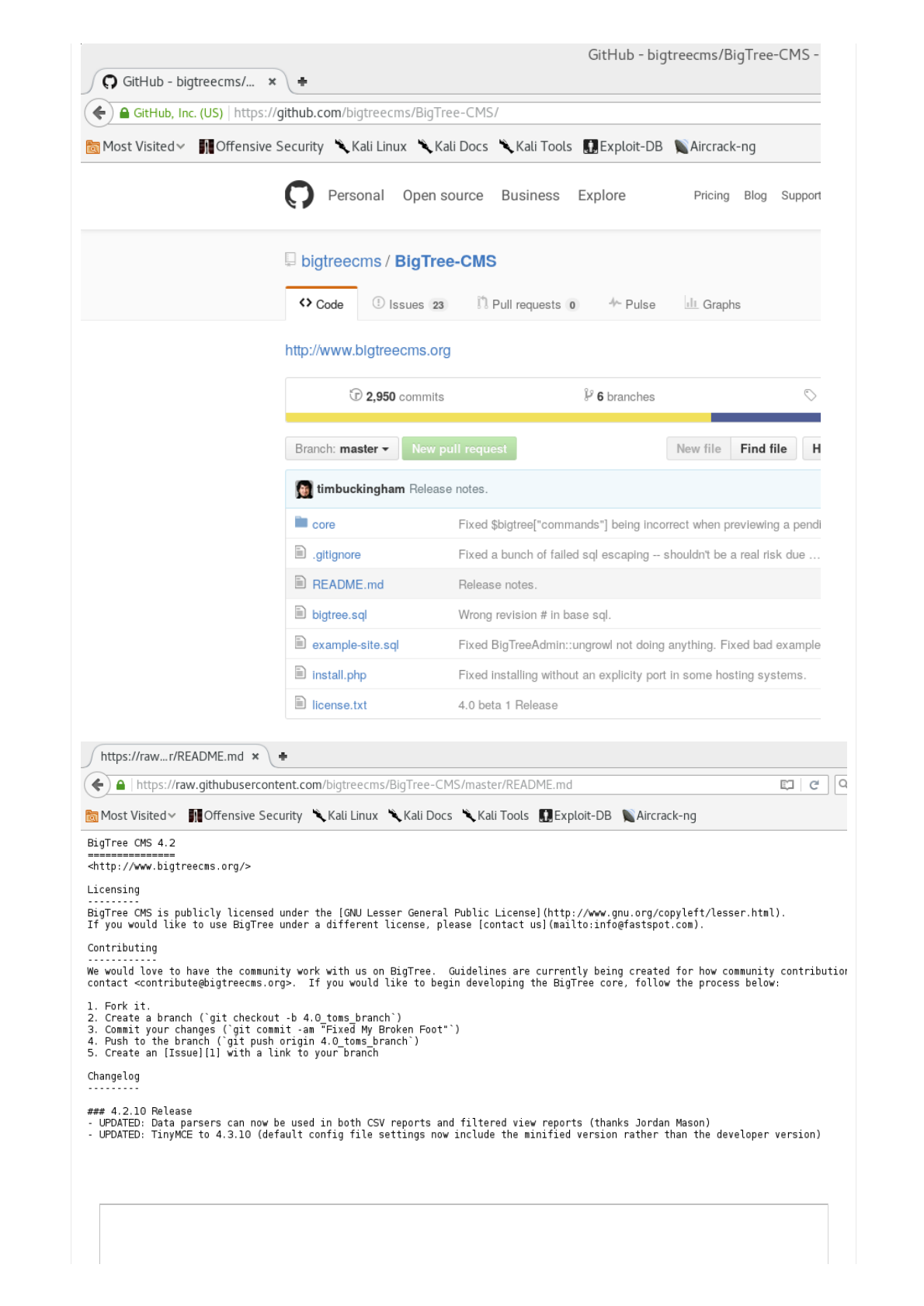This screenshot has height=1306, width=924.
Task: Open Offensive Security bookmark in upper toolbar
Action: tap(261, 147)
